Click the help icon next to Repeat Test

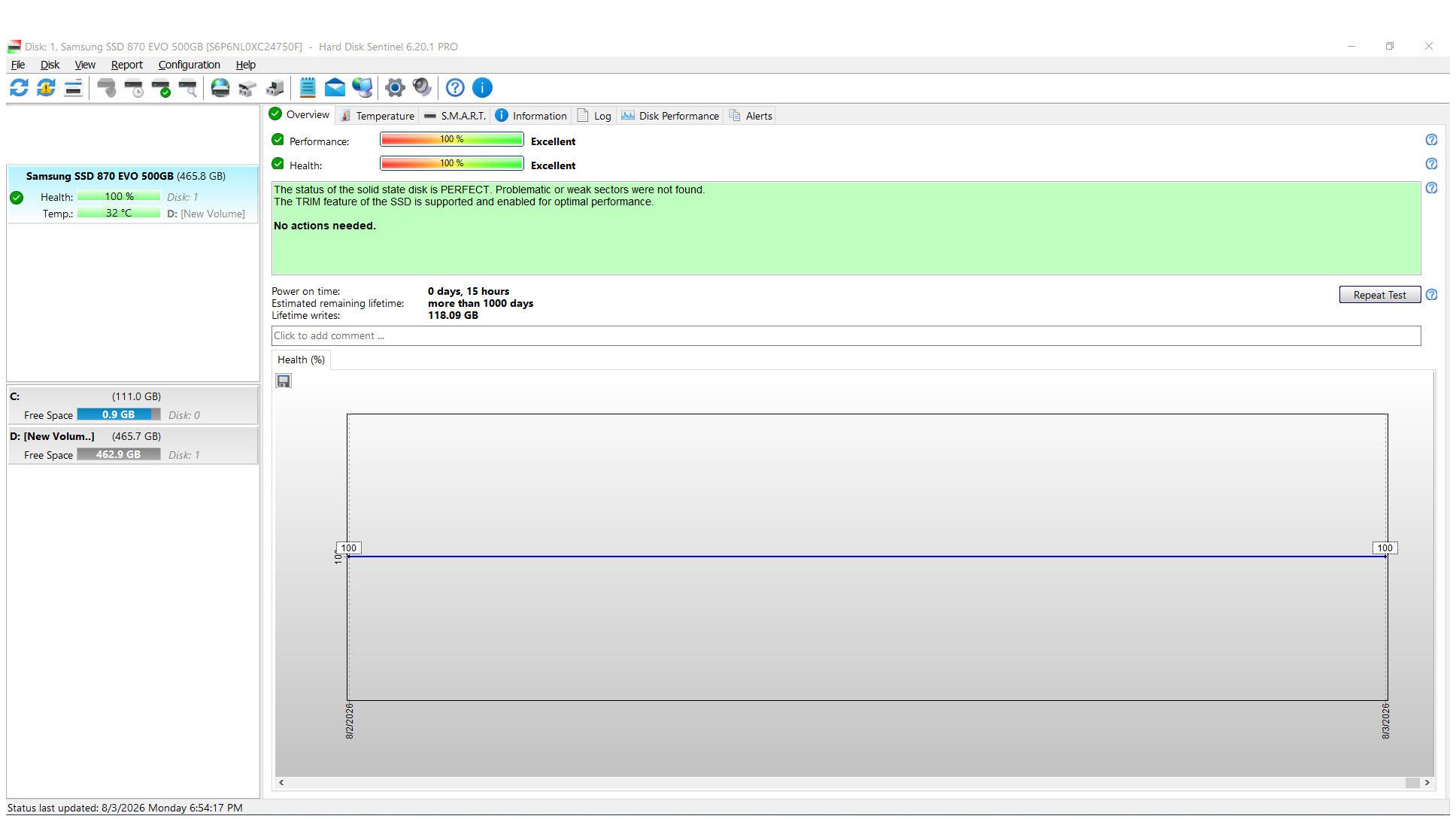point(1431,295)
